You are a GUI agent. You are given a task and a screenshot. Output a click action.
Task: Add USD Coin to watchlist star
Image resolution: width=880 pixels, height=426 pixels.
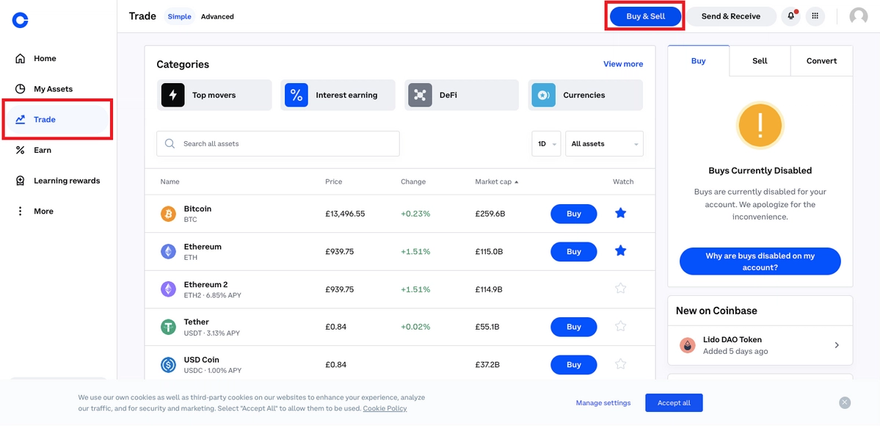point(620,364)
